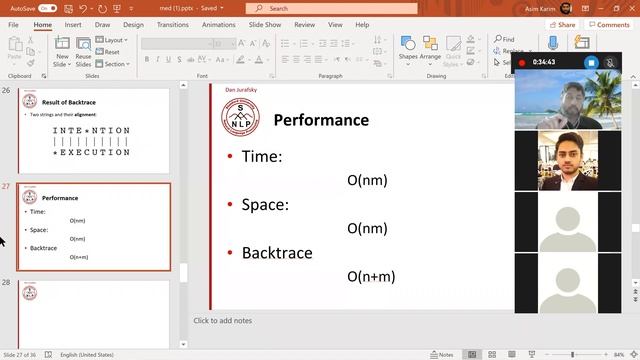Click to add notes area

click(222, 321)
